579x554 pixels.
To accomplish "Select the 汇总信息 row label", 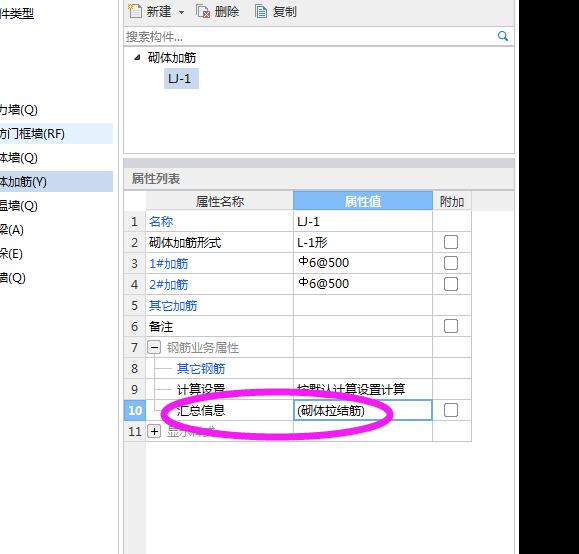I will tap(201, 410).
